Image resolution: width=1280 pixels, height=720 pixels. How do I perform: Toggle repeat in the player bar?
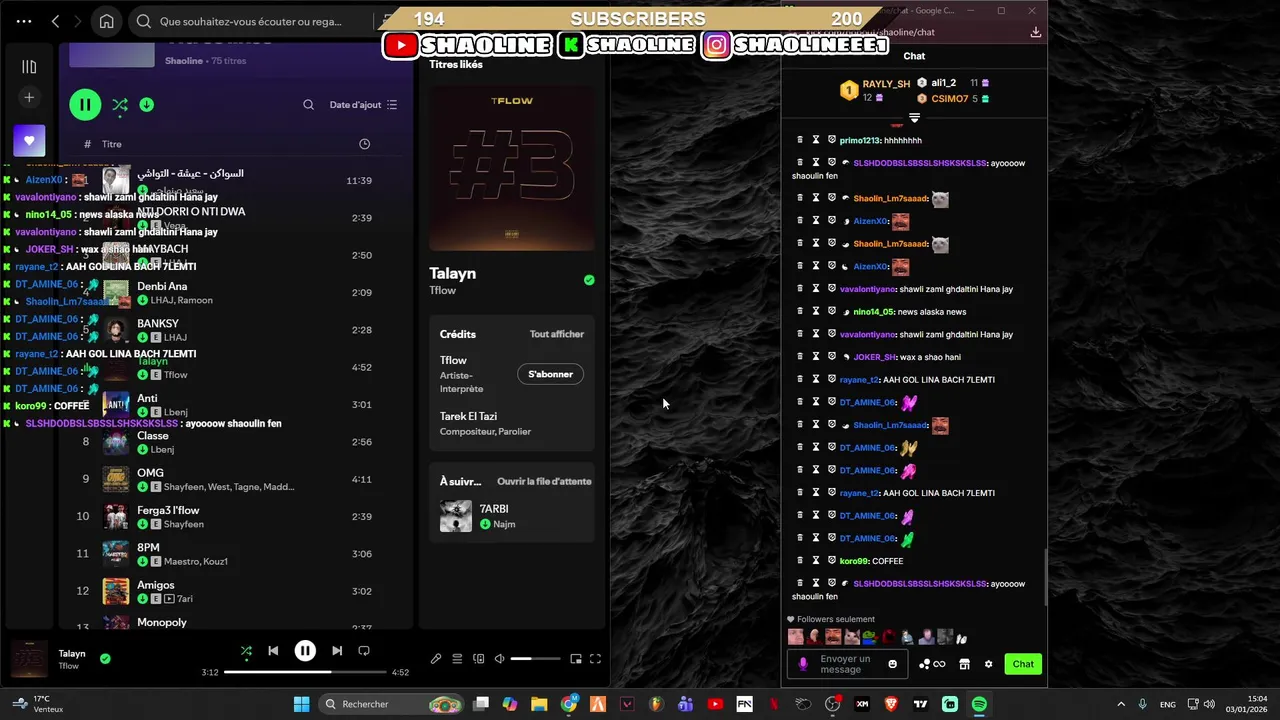364,651
